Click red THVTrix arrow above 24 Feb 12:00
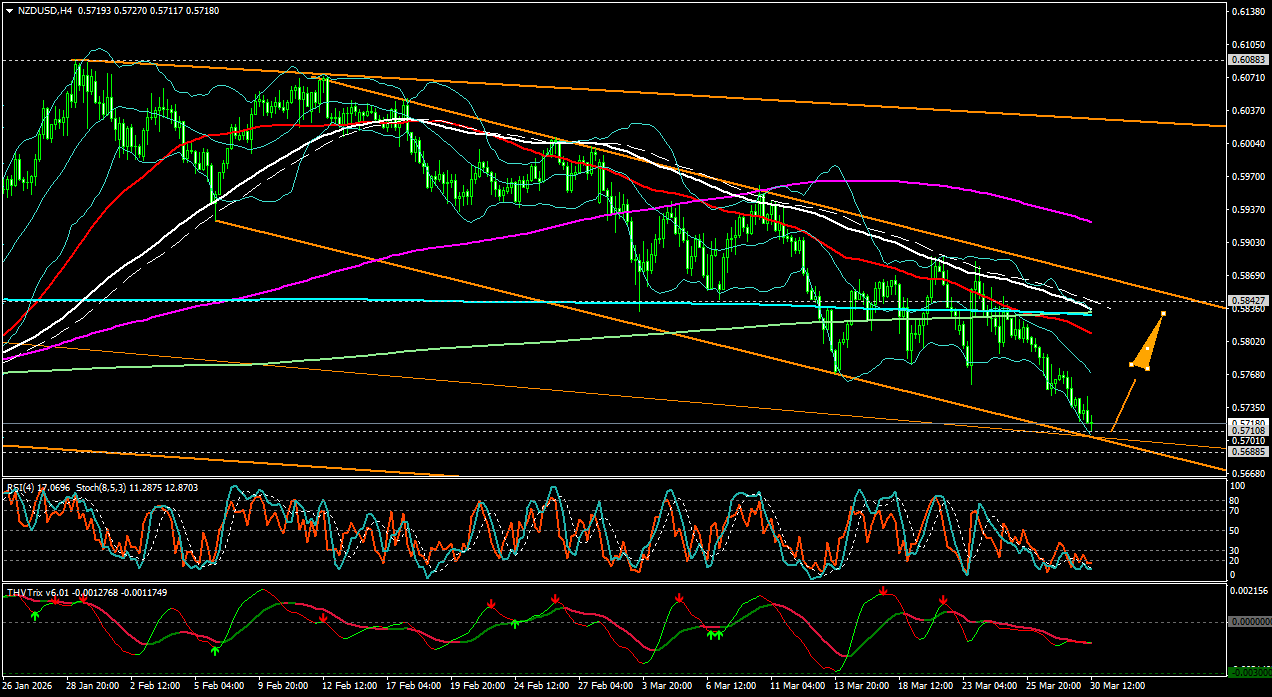The height and width of the screenshot is (697, 1272). click(555, 599)
